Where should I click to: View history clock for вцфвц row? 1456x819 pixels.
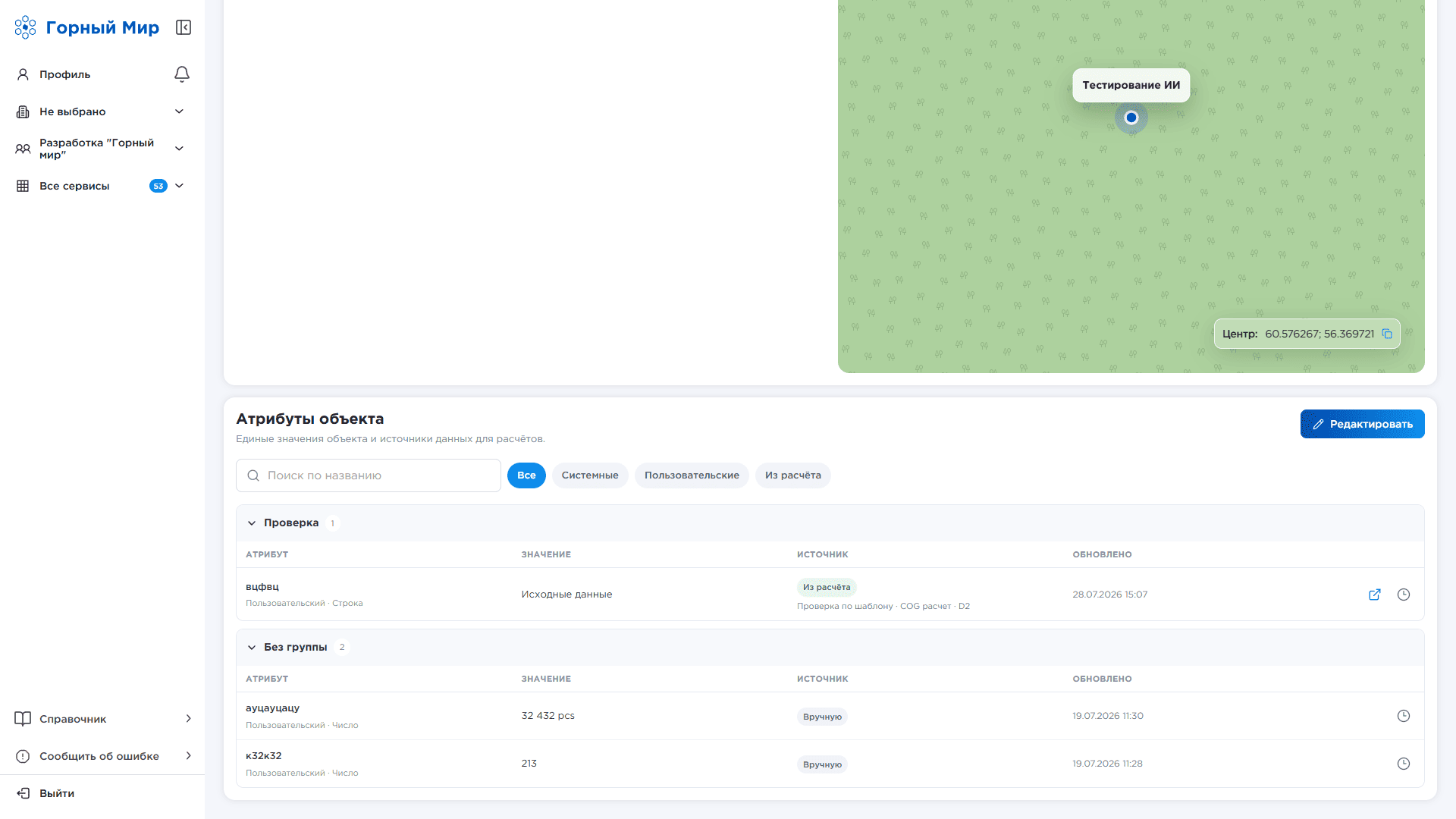tap(1404, 595)
